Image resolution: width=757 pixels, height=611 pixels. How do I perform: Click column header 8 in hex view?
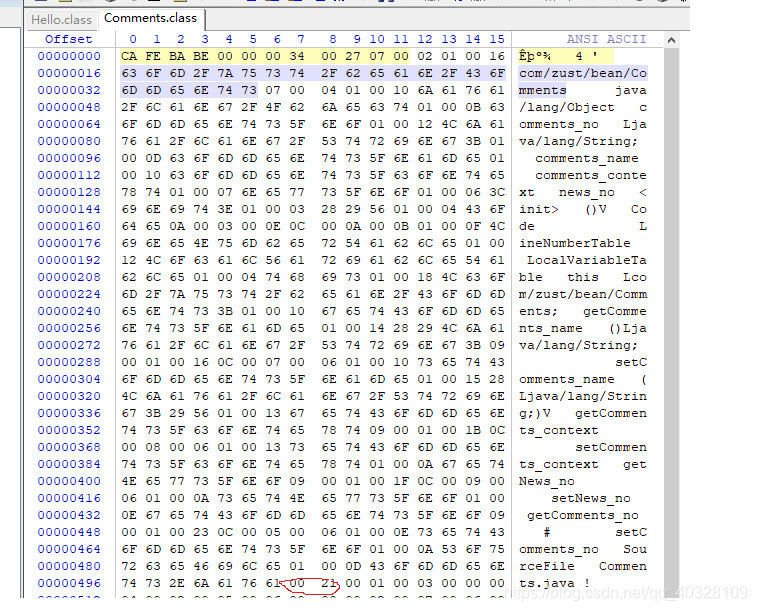(333, 39)
